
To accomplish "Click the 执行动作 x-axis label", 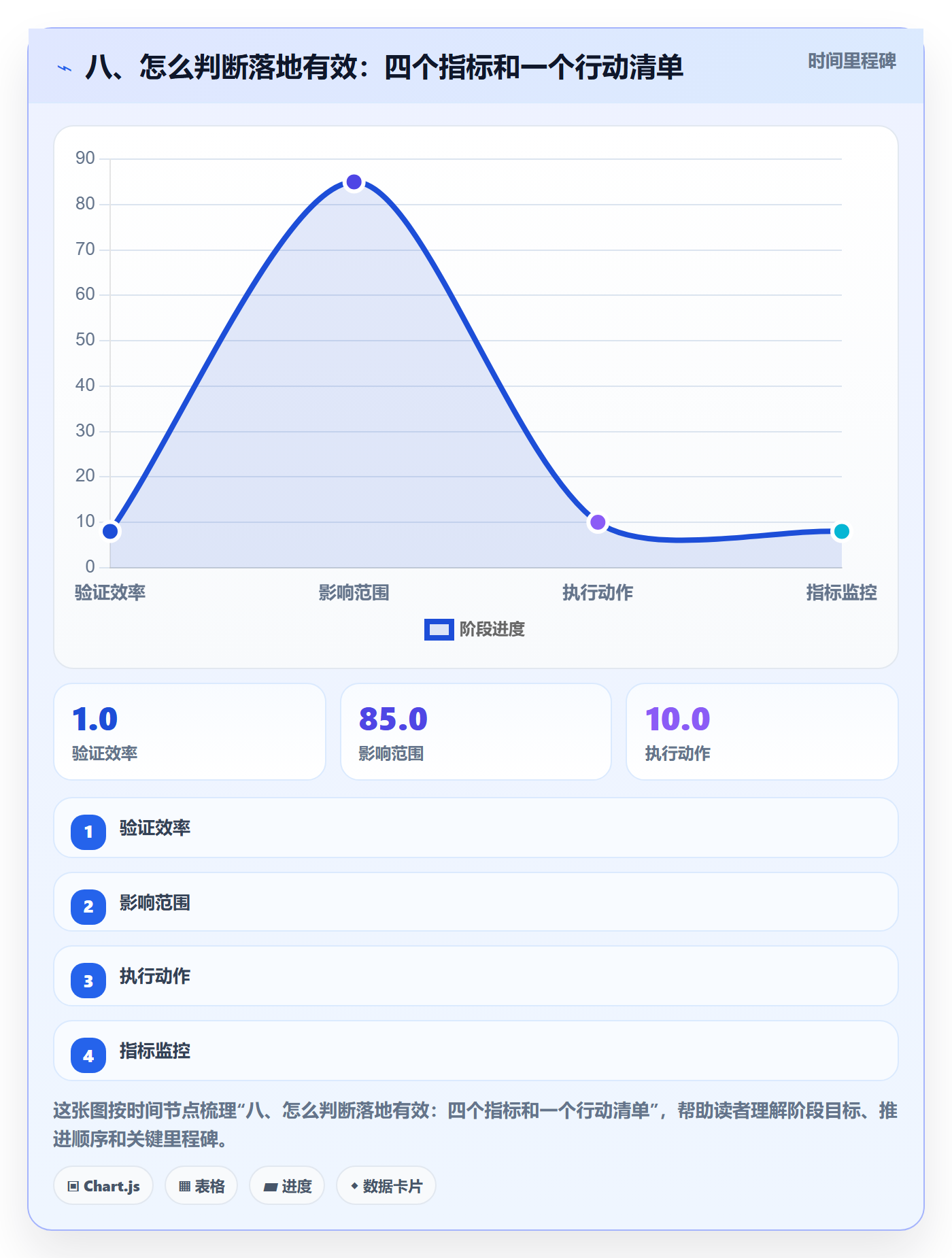I will click(x=598, y=593).
